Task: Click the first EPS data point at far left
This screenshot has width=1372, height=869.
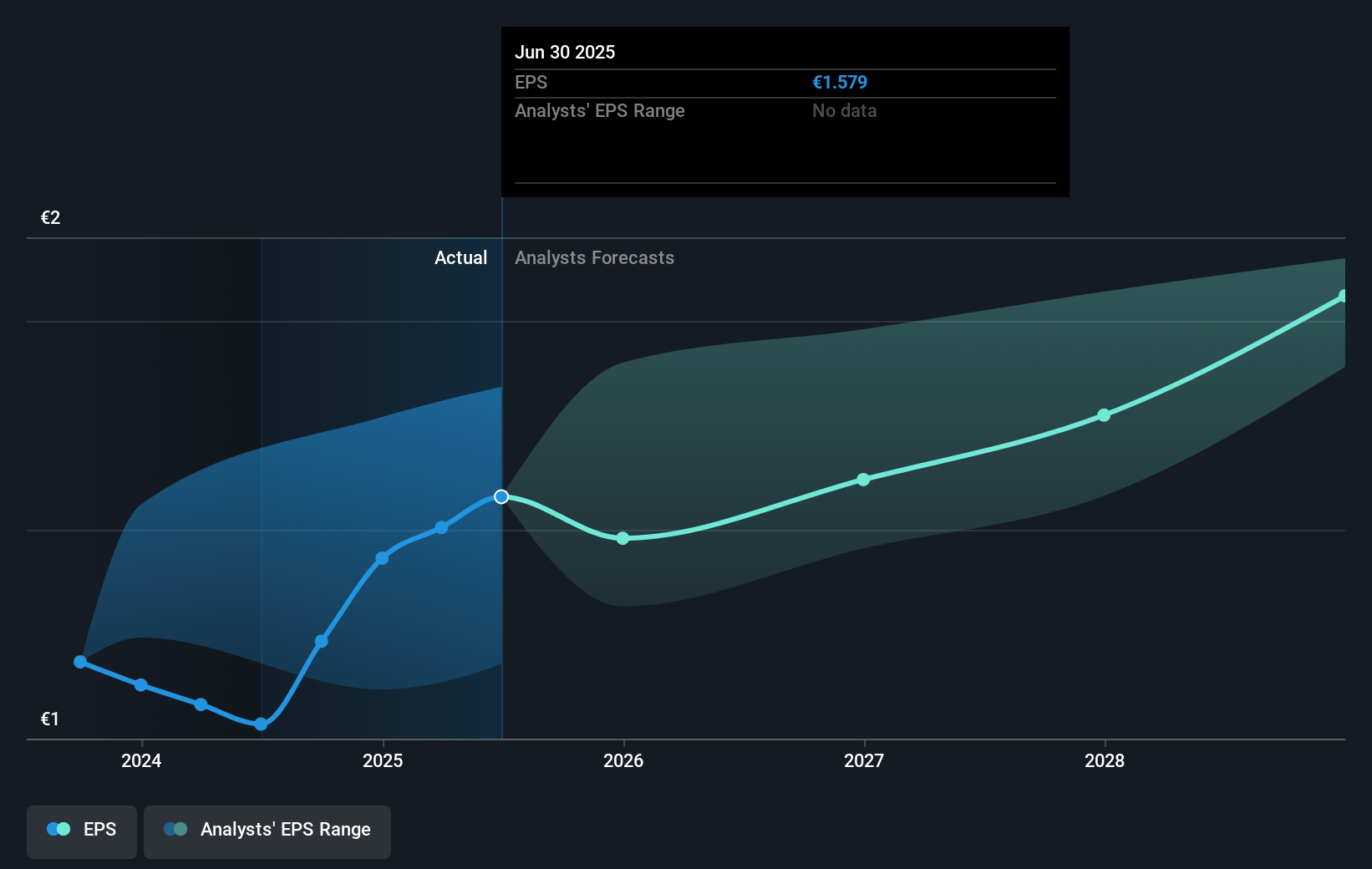Action: point(80,662)
